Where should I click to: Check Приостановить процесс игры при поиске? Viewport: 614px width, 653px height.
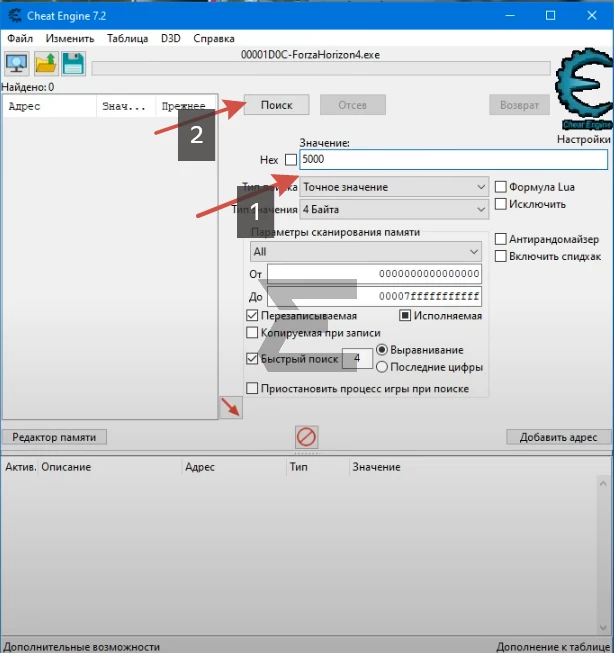(x=252, y=389)
